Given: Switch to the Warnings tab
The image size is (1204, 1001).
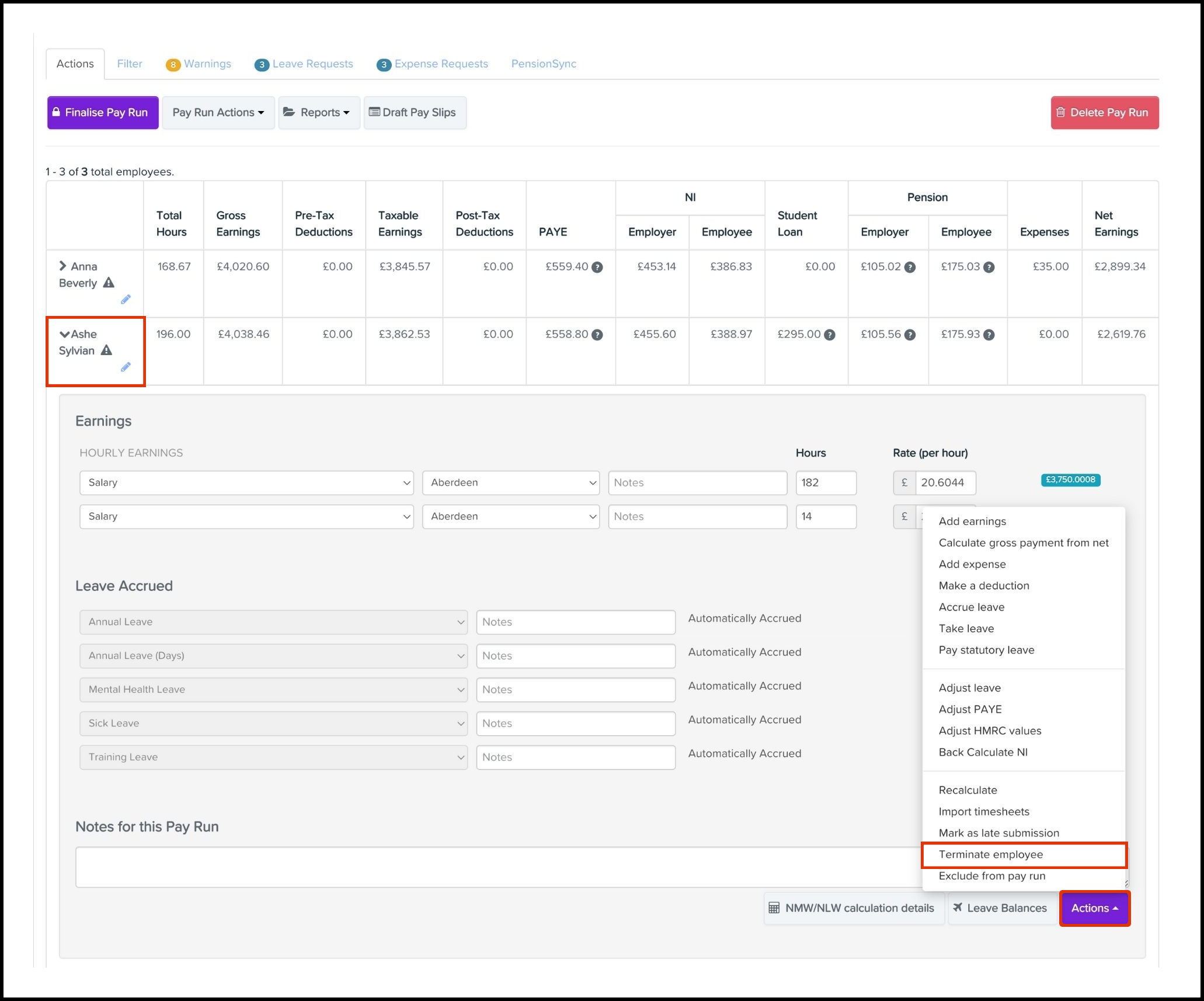Looking at the screenshot, I should tap(207, 64).
